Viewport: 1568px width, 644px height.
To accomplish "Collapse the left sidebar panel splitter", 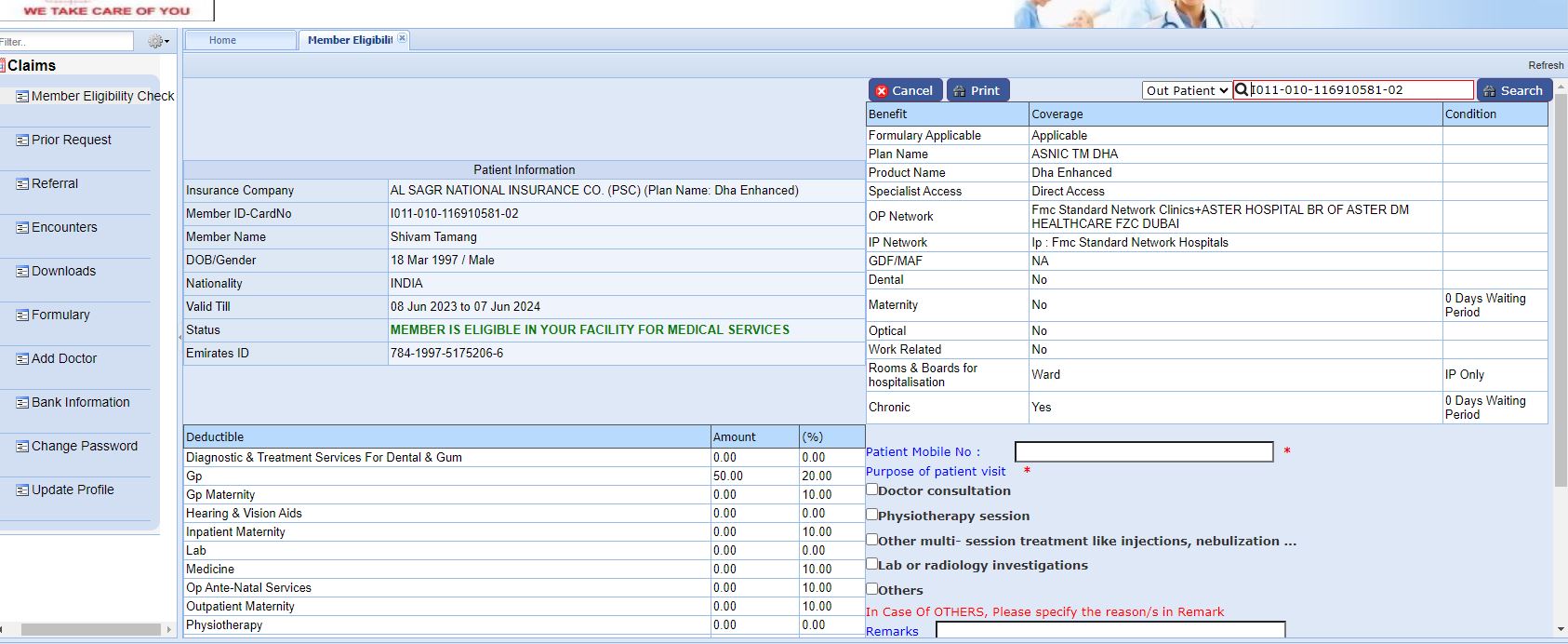I will (179, 337).
